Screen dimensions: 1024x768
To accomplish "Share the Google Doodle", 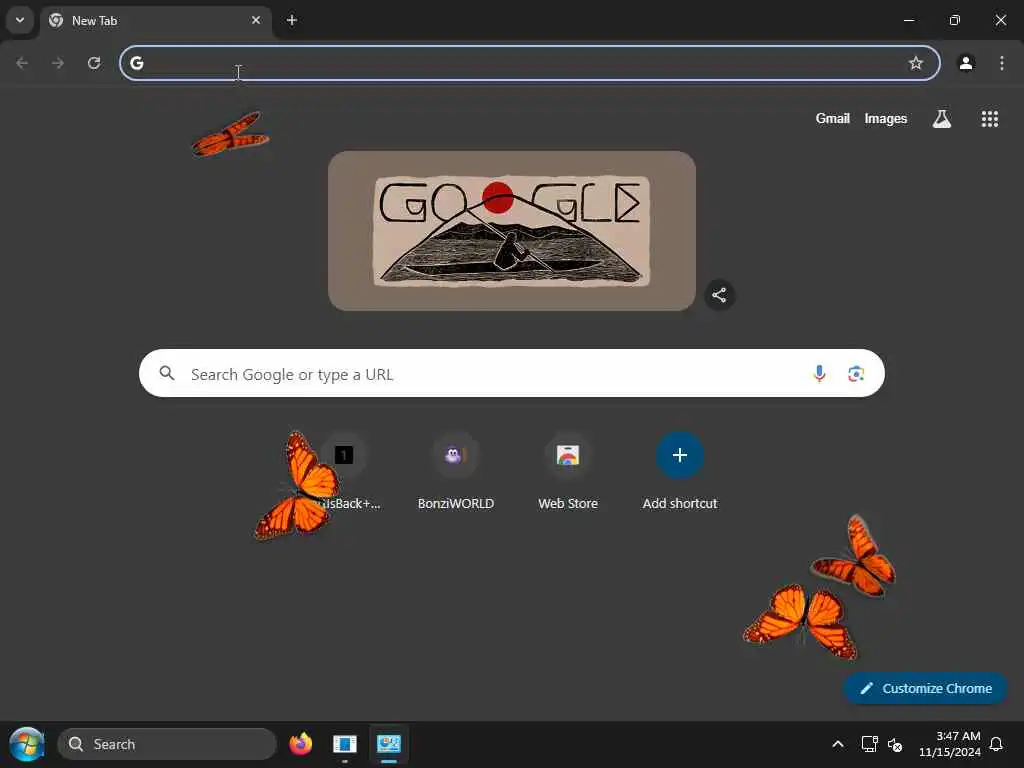I will tap(719, 295).
